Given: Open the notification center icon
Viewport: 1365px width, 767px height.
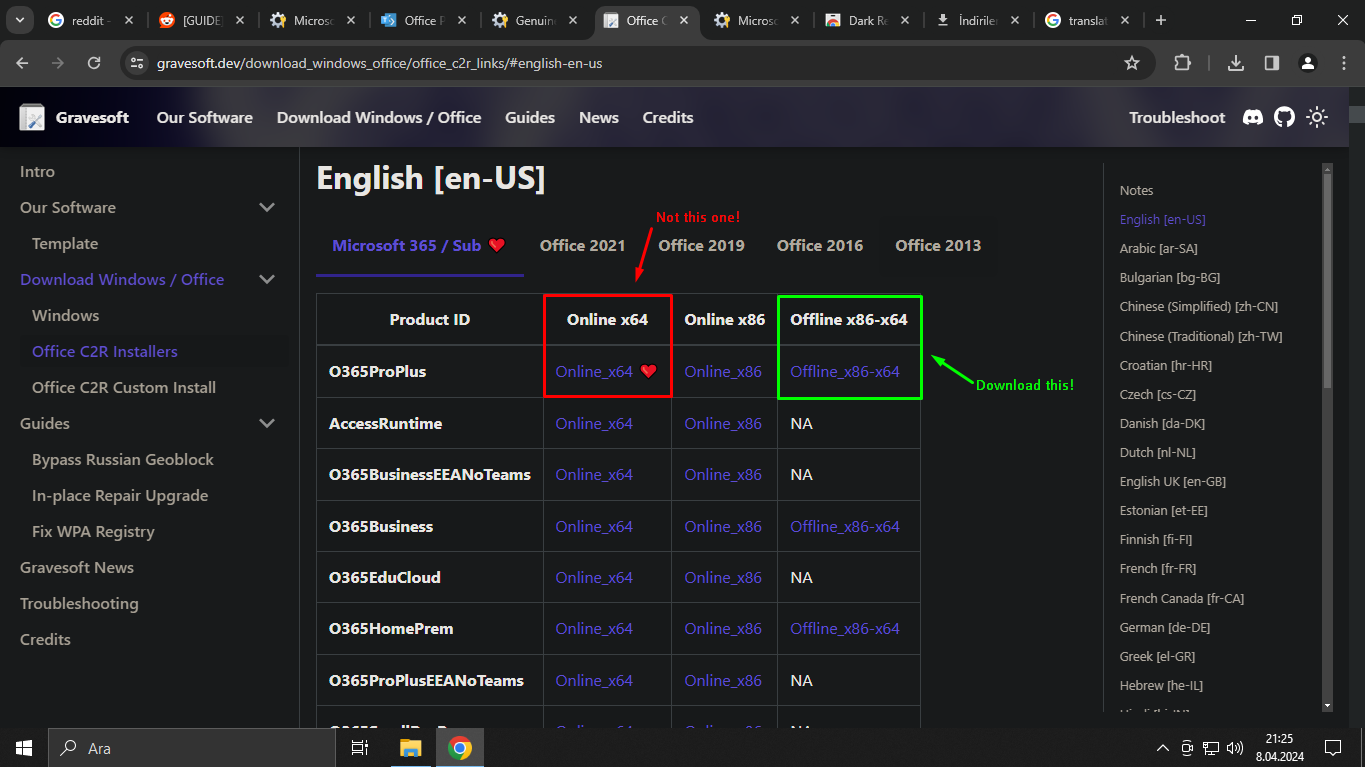Looking at the screenshot, I should point(1332,747).
